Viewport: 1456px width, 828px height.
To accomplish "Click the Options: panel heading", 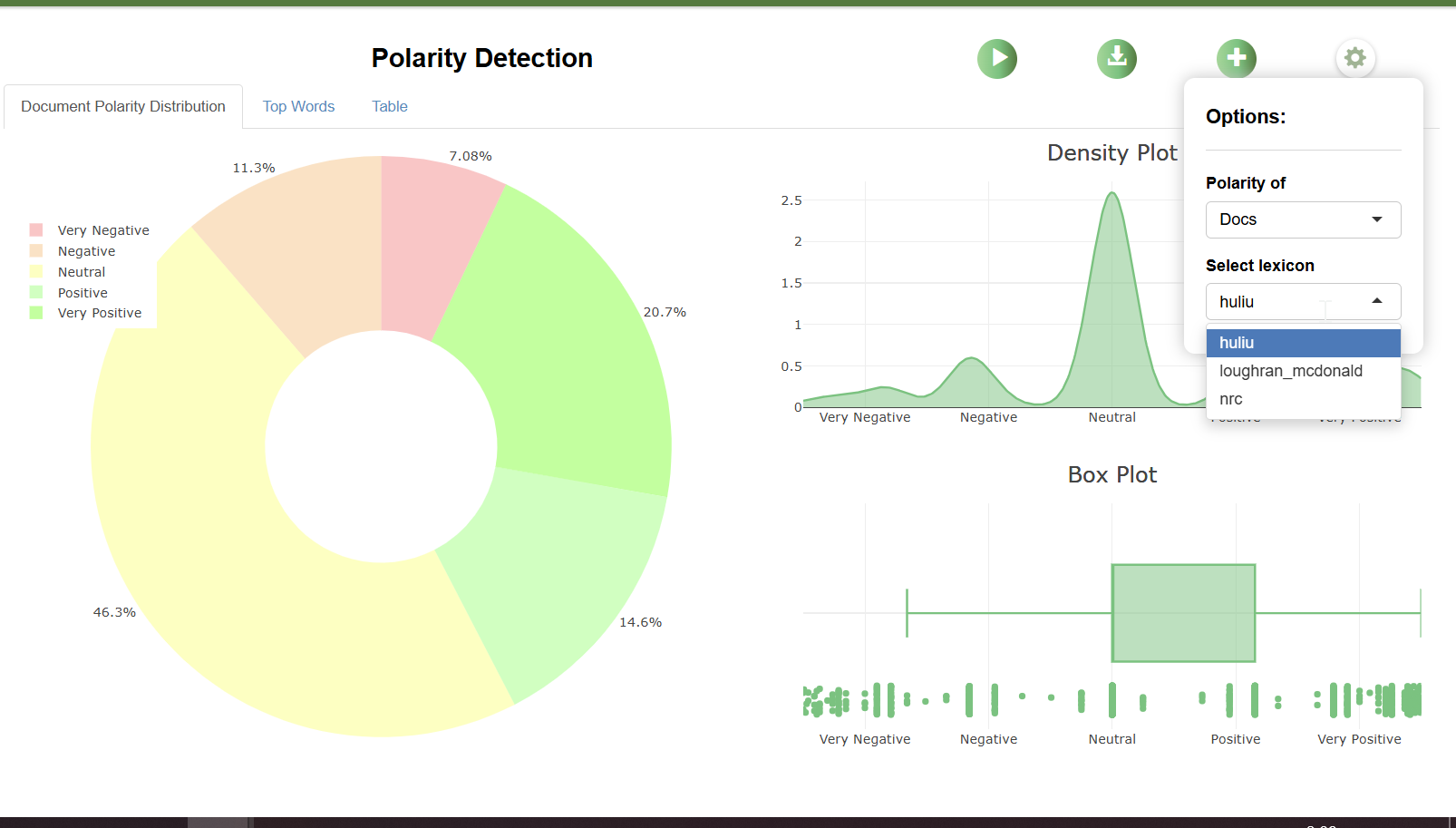I will [x=1246, y=116].
